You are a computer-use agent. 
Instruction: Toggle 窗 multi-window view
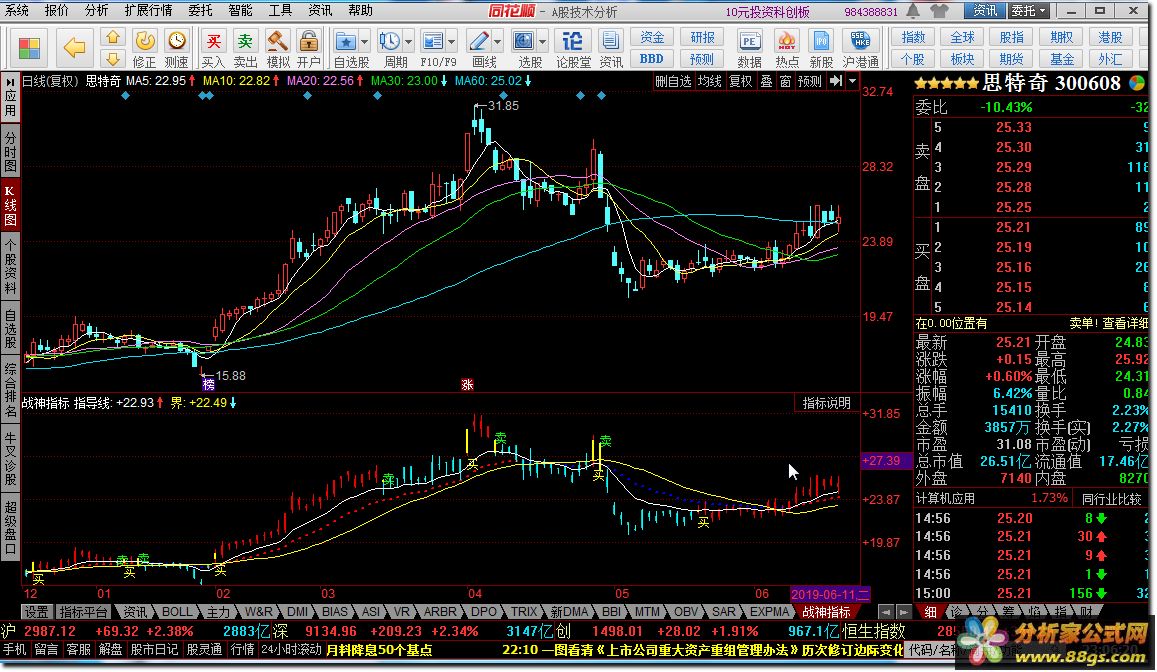point(786,81)
